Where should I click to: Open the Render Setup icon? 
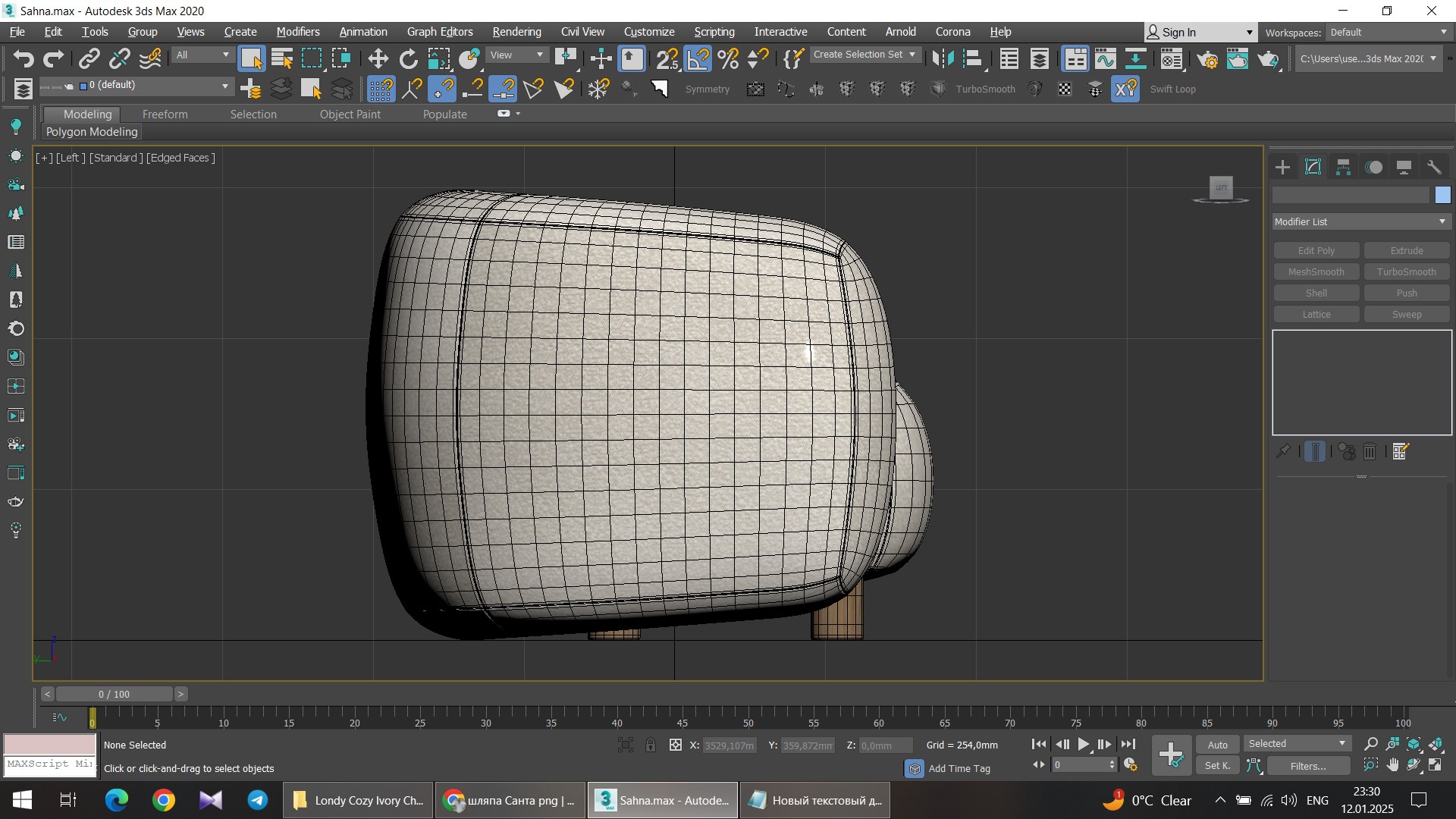(x=1207, y=59)
